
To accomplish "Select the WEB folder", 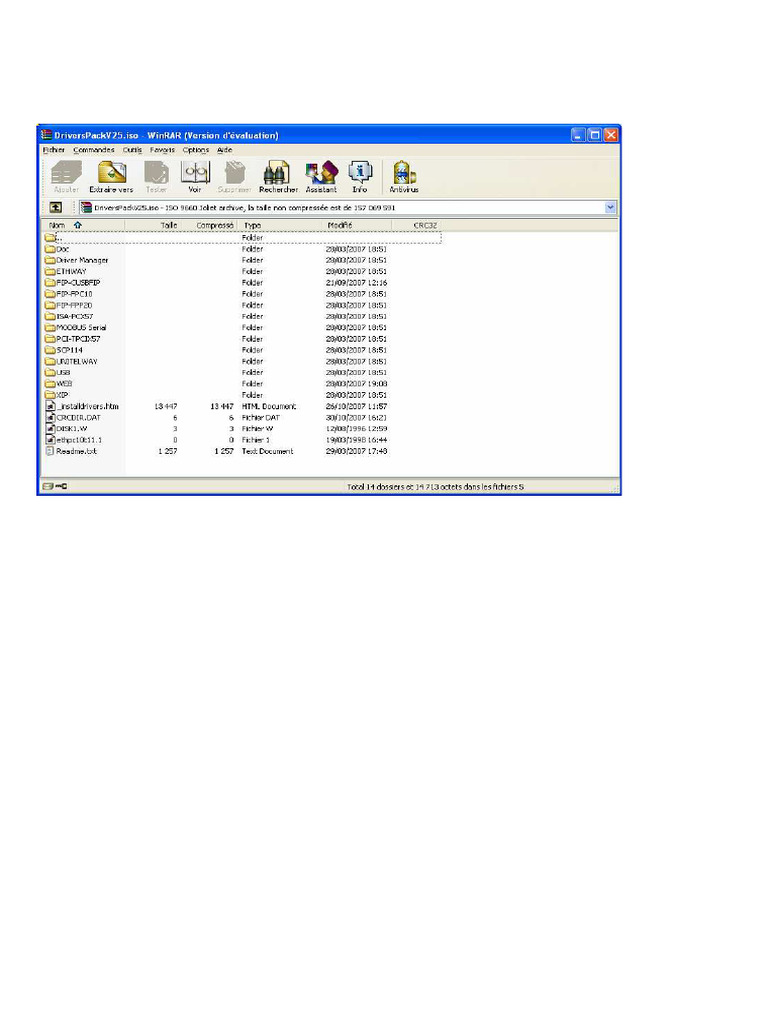I will 59,383.
